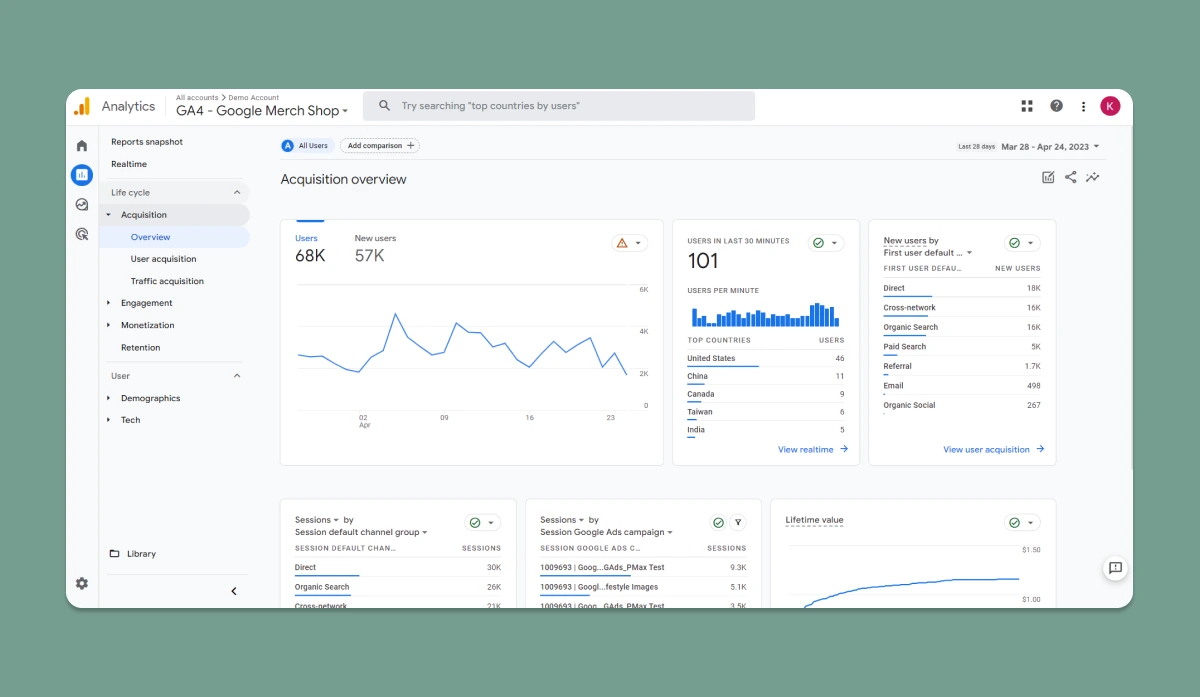The height and width of the screenshot is (697, 1200).
Task: Open the Insights sparkline icon
Action: coord(1093,177)
